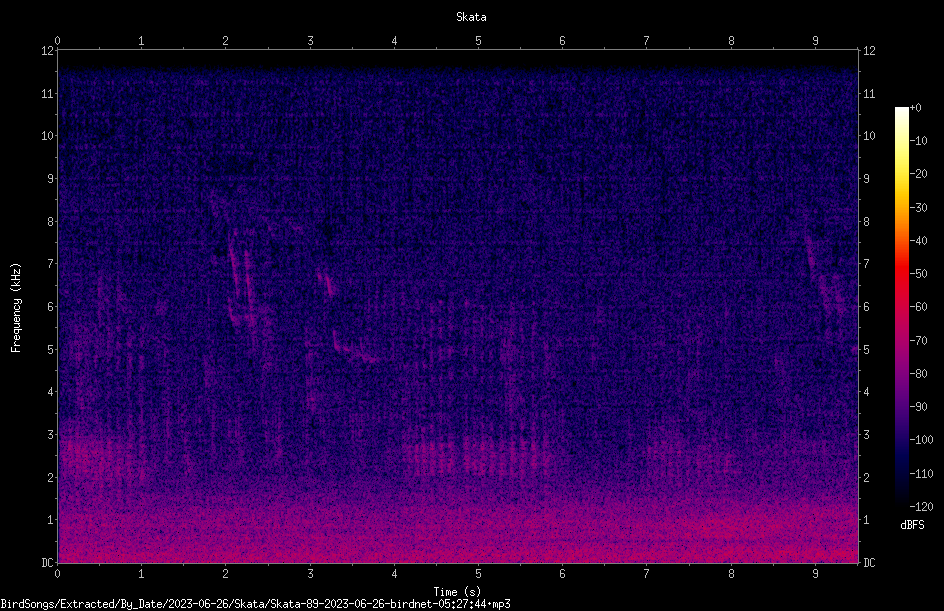Screen dimensions: 944x611
Task: Select the "-70" value on the dBFS scale
Action: pyautogui.click(x=918, y=341)
